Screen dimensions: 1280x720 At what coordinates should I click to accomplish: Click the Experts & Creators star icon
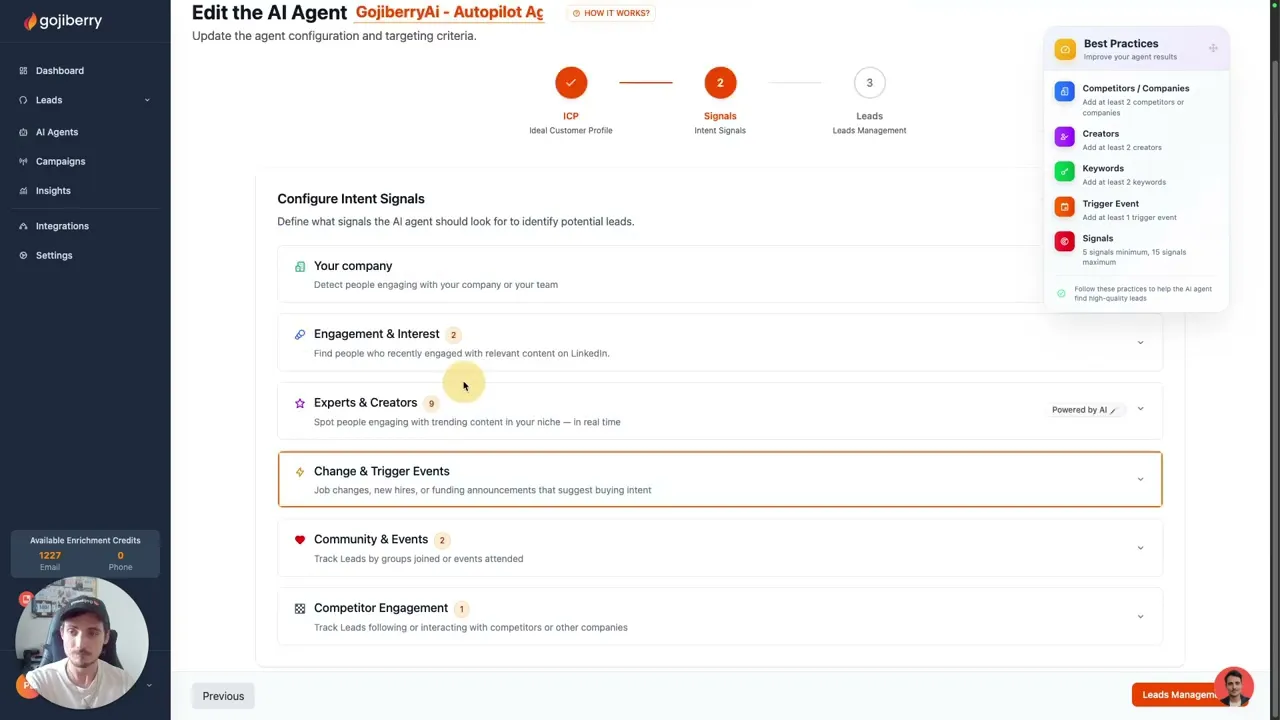click(299, 403)
